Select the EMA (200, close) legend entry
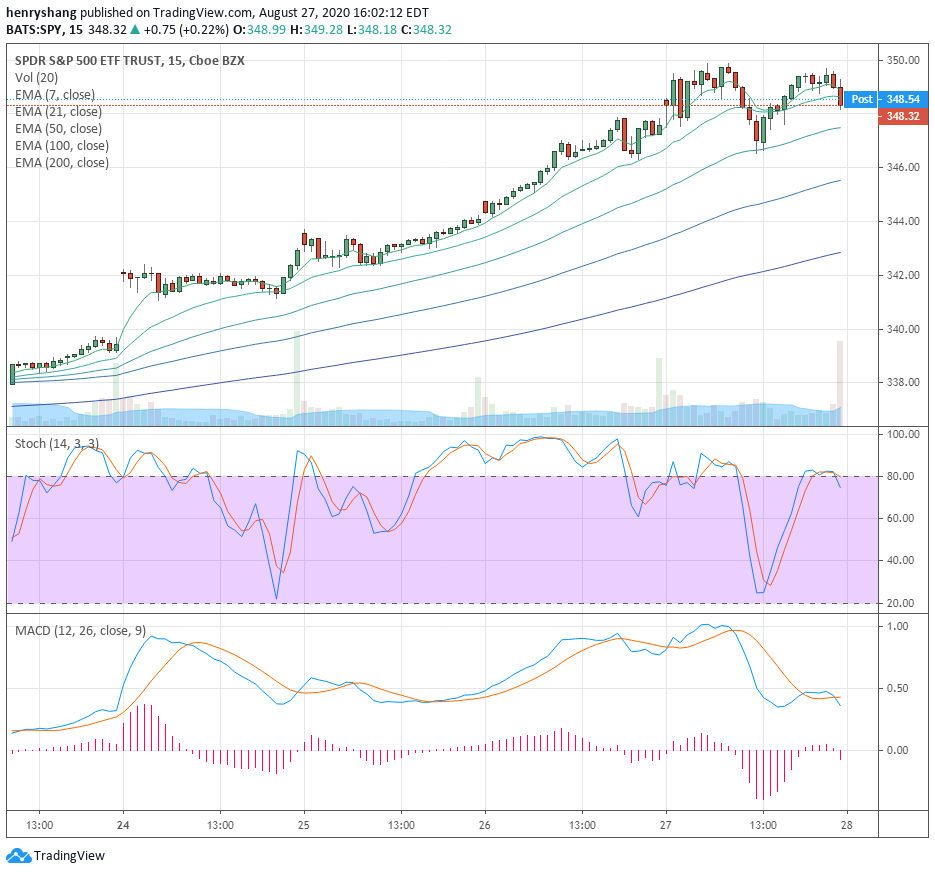 [x=62, y=163]
